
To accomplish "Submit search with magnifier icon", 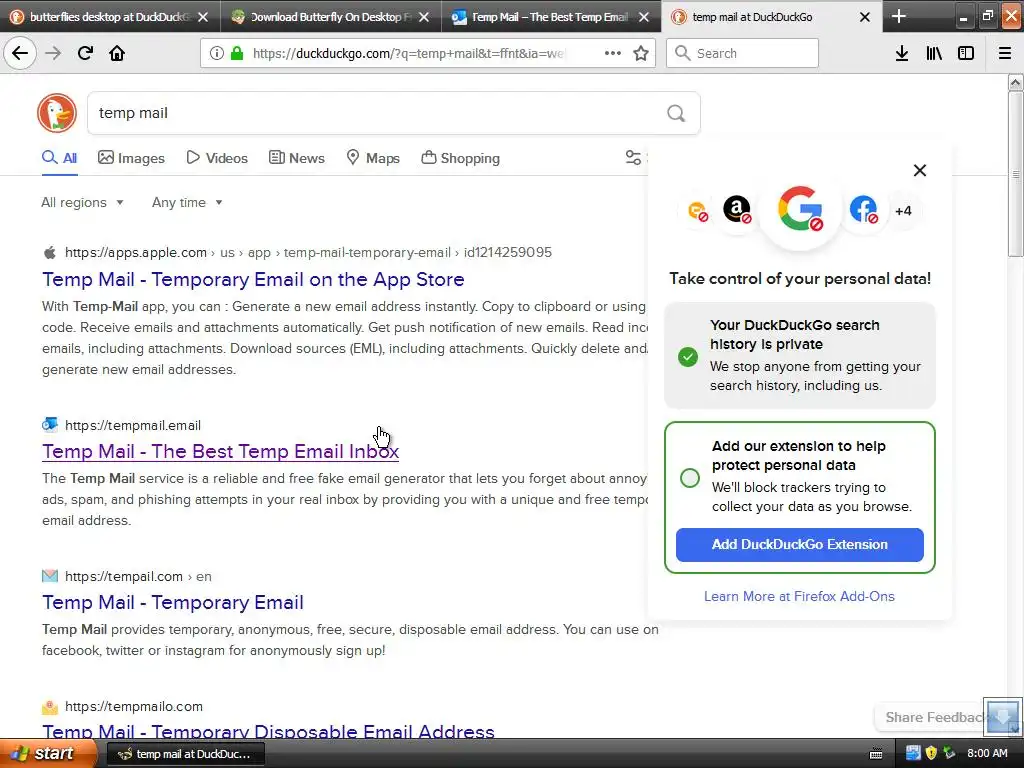I will [676, 113].
